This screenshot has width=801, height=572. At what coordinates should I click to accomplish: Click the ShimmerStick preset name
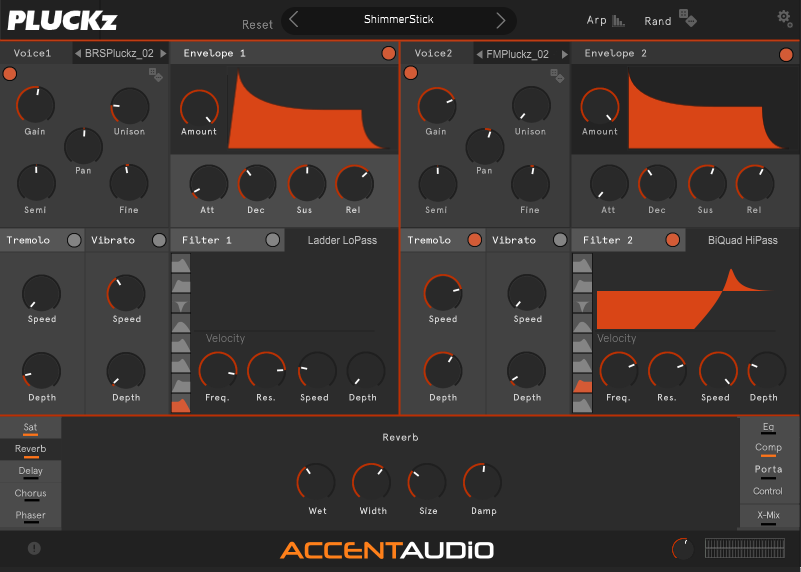pyautogui.click(x=398, y=20)
